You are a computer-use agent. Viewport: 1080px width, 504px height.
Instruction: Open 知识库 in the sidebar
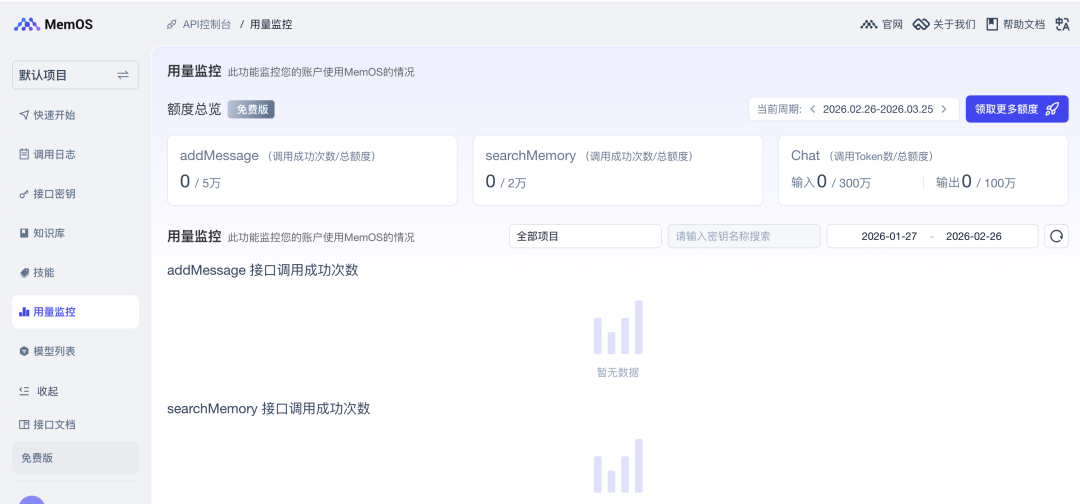[x=76, y=233]
